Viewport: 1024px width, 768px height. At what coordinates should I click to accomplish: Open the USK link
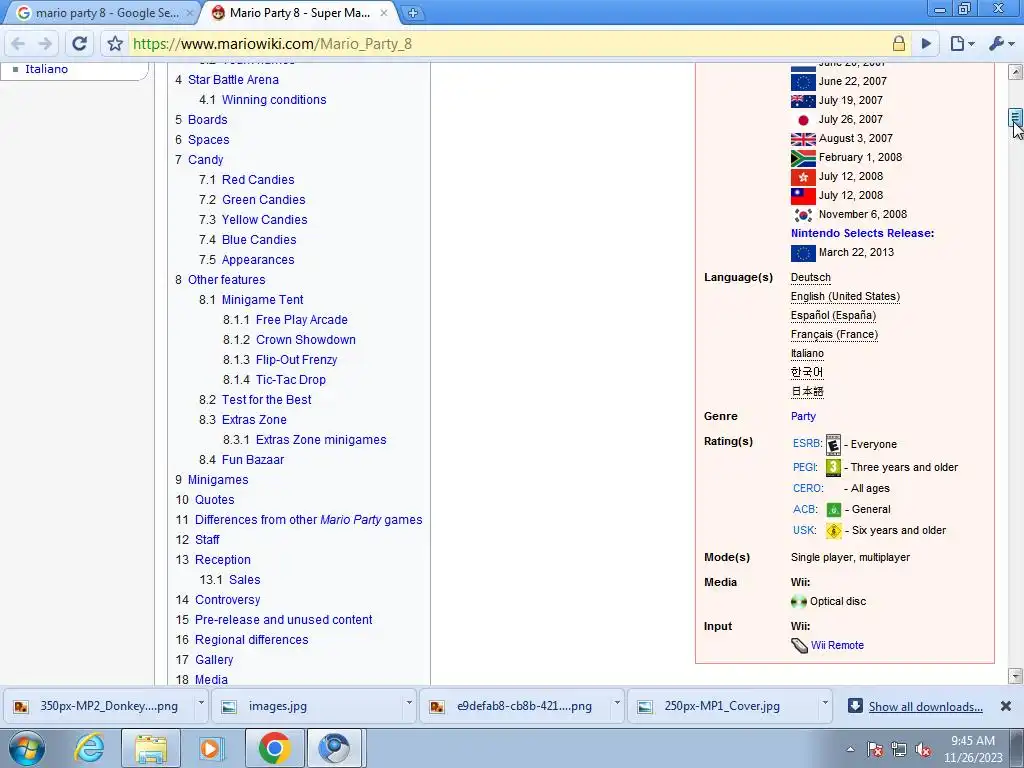tap(805, 530)
